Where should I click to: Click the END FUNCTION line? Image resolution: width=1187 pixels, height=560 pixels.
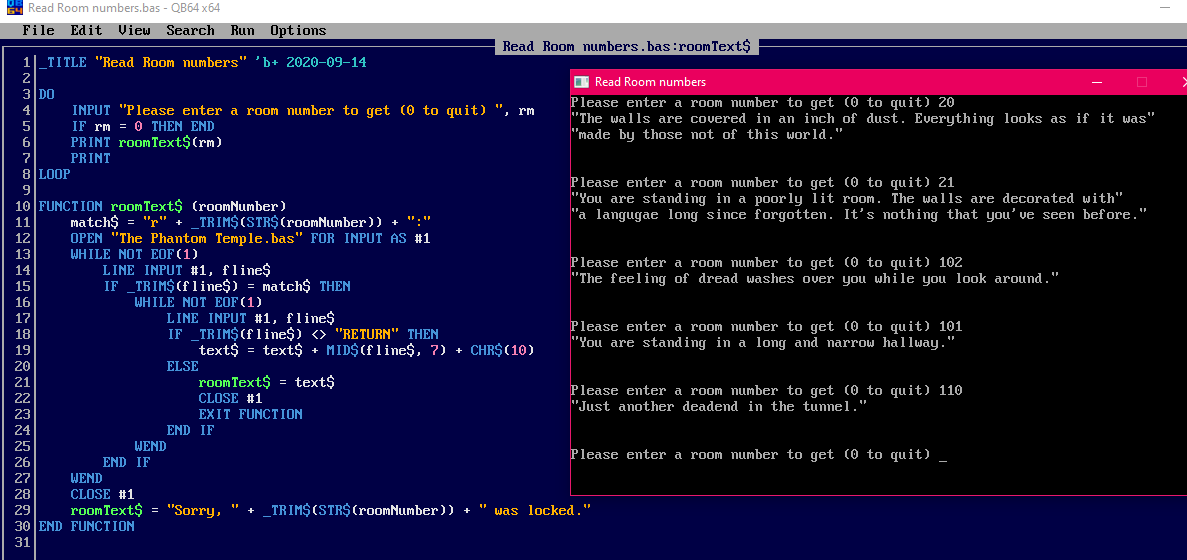pyautogui.click(x=86, y=526)
